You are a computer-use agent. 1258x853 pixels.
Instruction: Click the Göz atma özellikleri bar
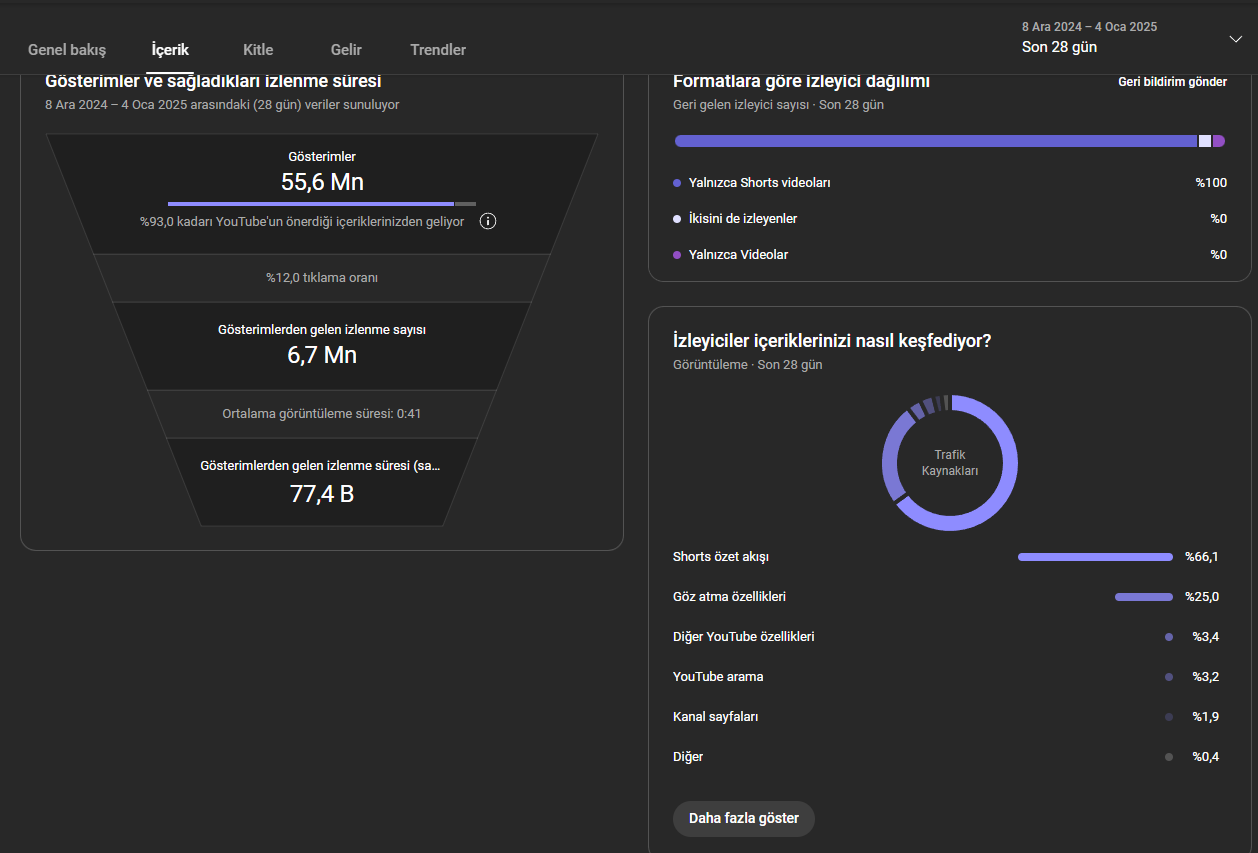pos(1144,597)
